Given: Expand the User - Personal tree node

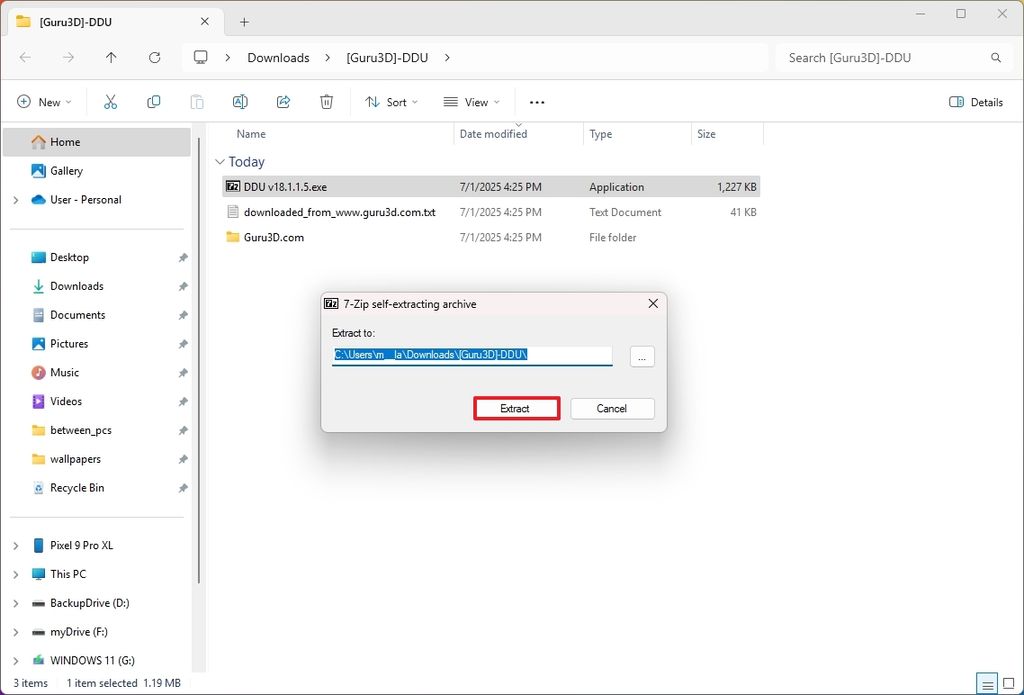Looking at the screenshot, I should 16,200.
